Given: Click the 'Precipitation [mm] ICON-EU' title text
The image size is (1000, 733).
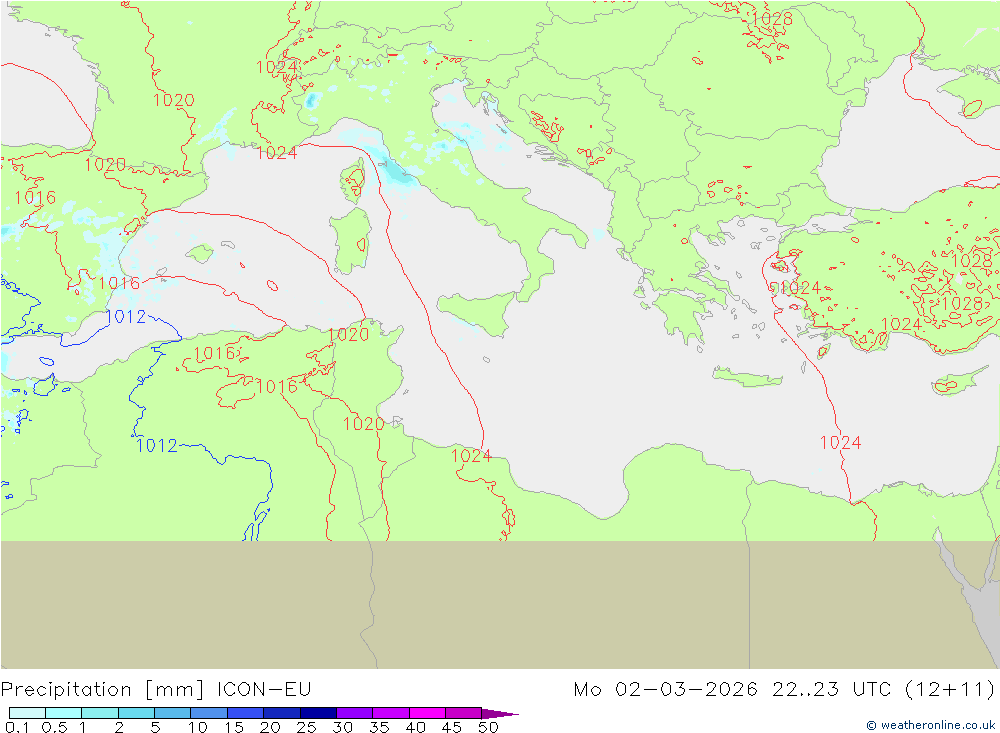Looking at the screenshot, I should pos(156,690).
